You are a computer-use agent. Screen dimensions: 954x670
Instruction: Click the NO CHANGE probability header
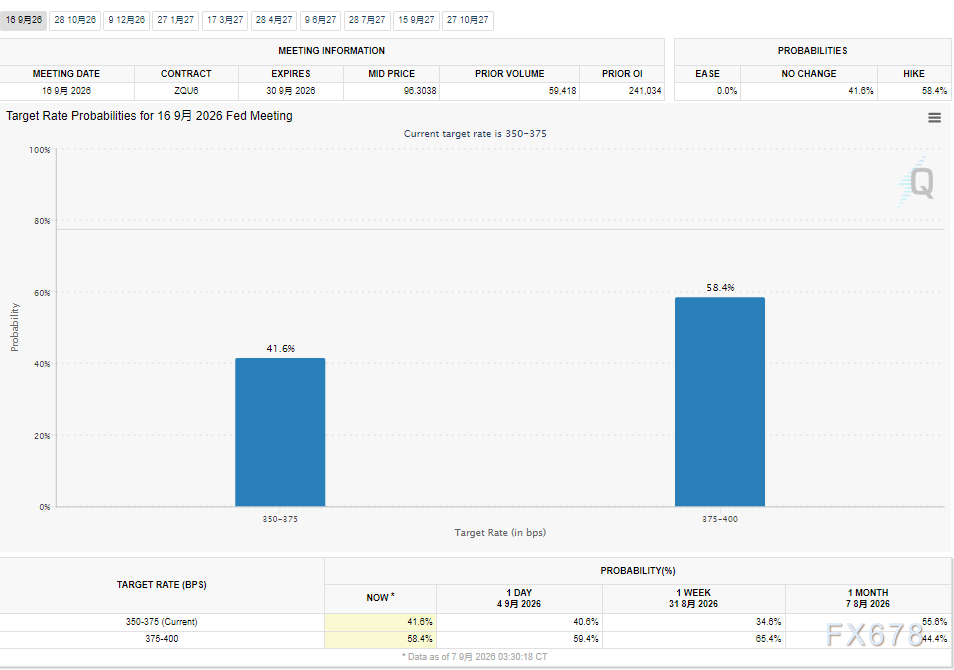pyautogui.click(x=809, y=74)
